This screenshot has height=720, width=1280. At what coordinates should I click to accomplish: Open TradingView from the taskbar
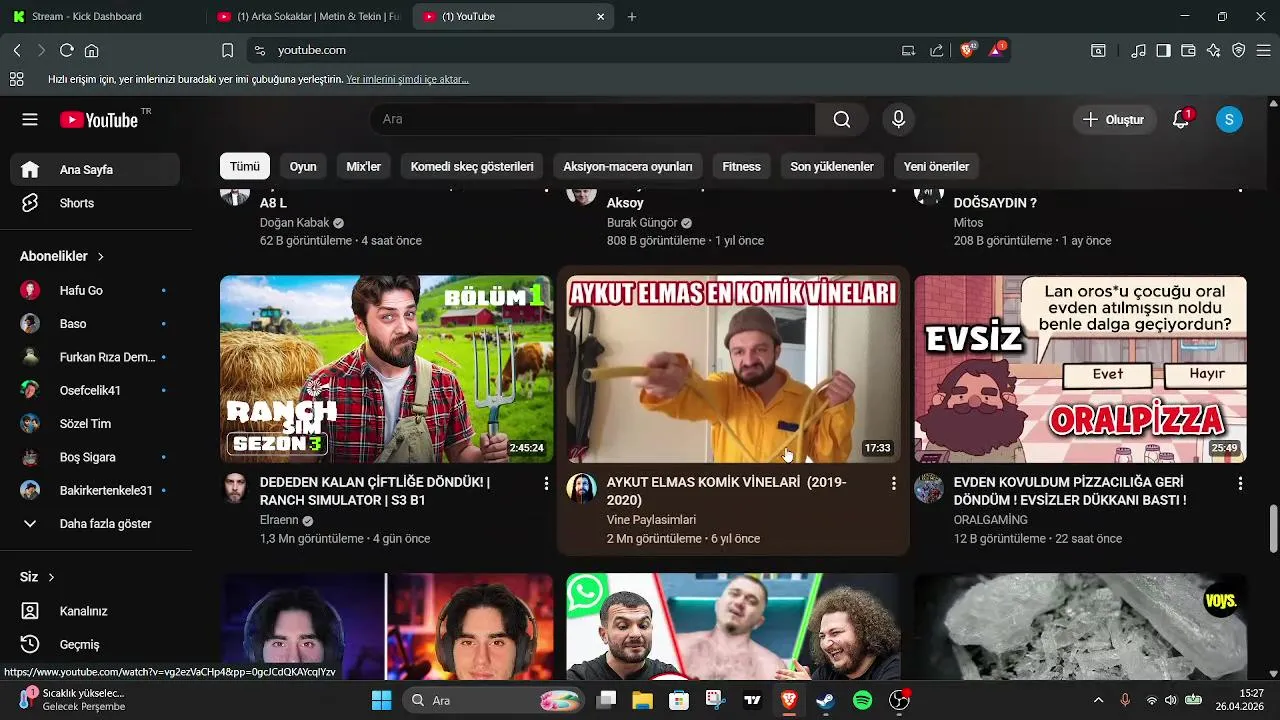(752, 700)
